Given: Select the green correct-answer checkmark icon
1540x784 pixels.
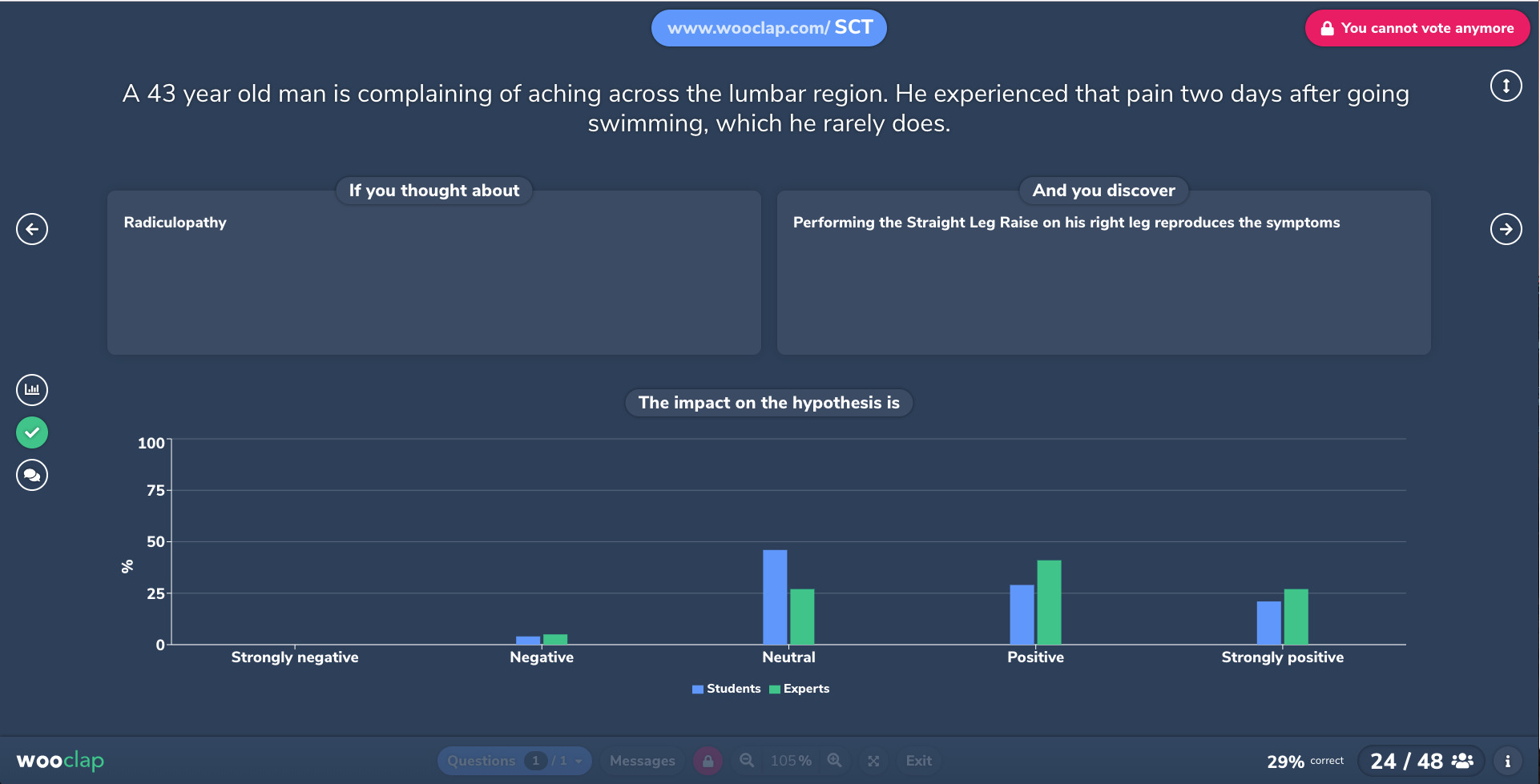Looking at the screenshot, I should click(31, 432).
